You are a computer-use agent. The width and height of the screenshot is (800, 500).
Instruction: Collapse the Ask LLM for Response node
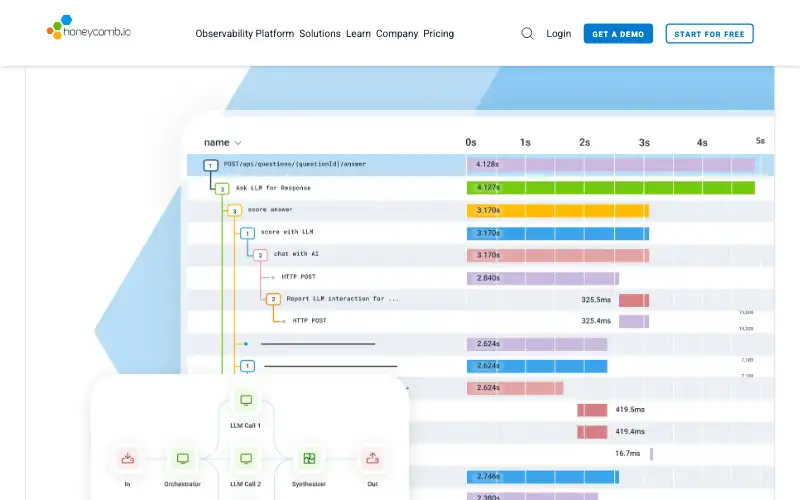coord(222,189)
